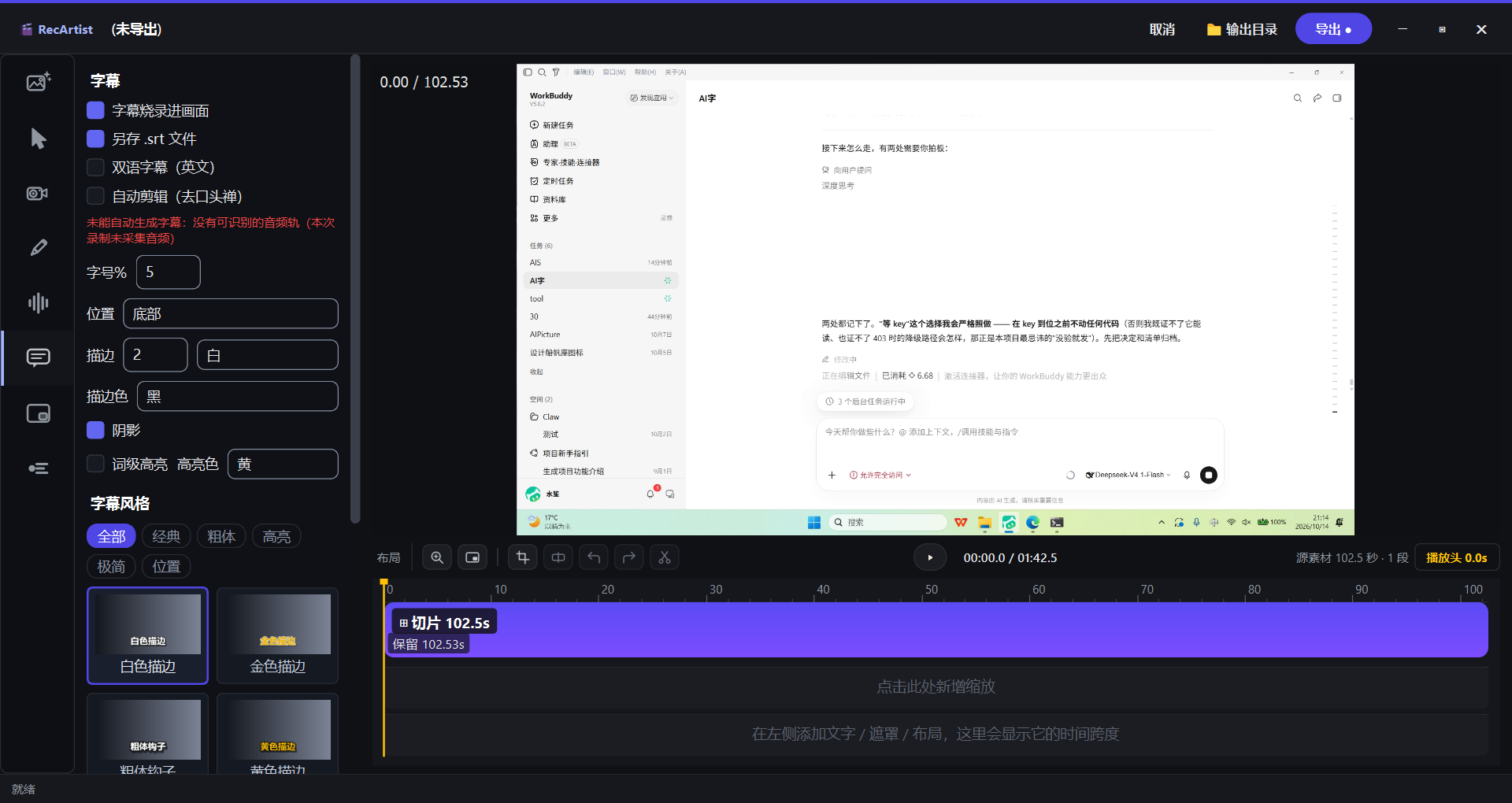This screenshot has width=1512, height=803.
Task: Open the camera sidebar panel
Action: tap(38, 193)
